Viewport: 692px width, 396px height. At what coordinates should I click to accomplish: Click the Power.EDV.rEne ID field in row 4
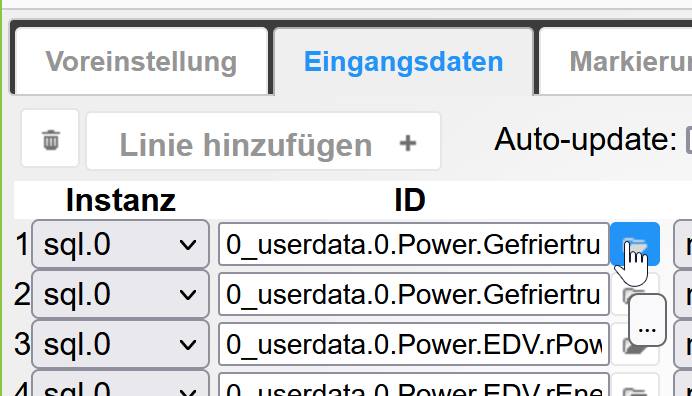pyautogui.click(x=414, y=385)
